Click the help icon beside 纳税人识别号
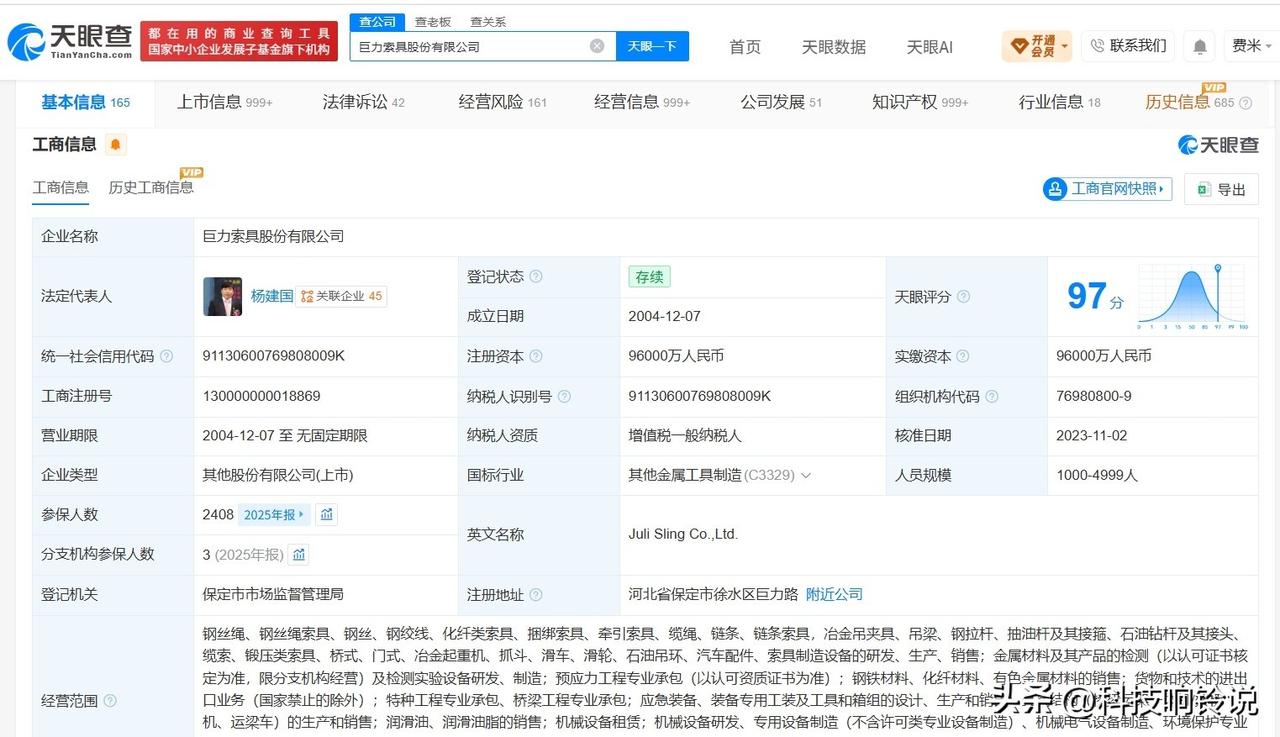The width and height of the screenshot is (1280, 737). [x=564, y=396]
